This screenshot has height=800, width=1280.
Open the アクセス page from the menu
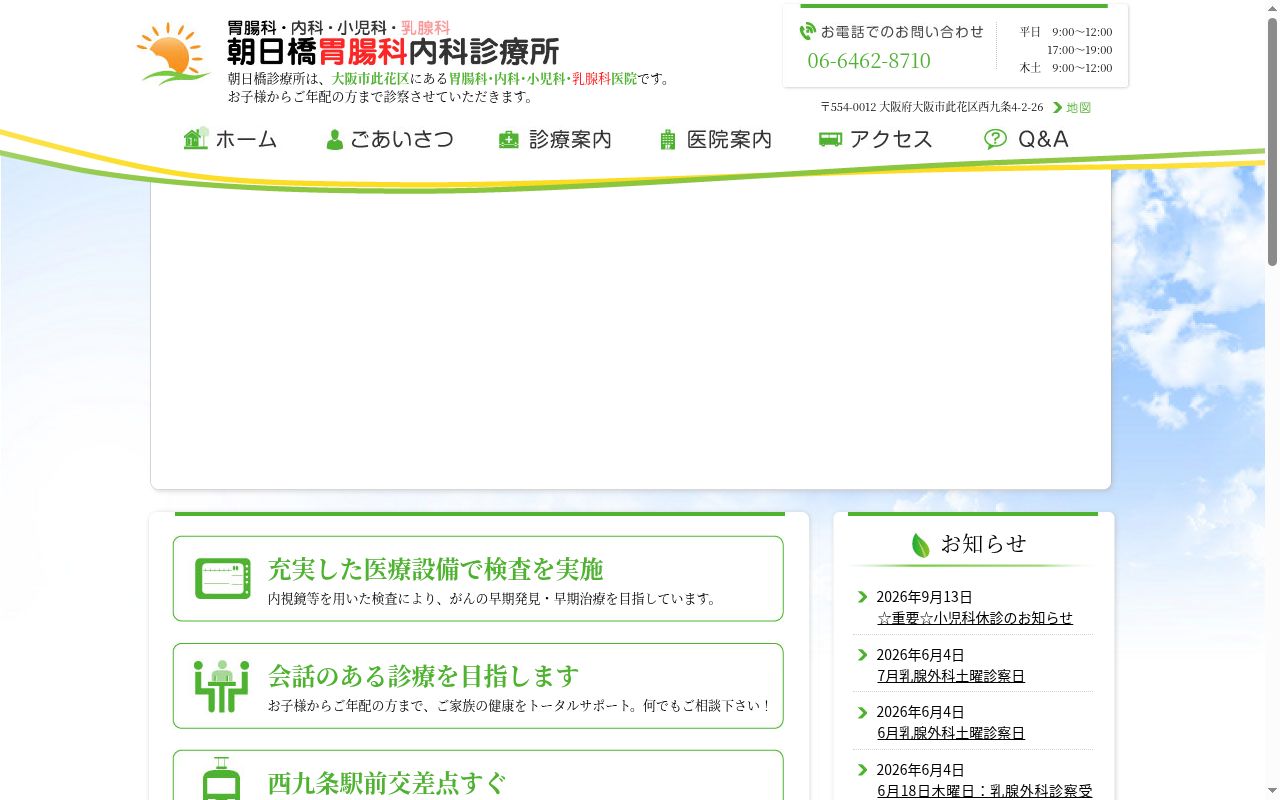[876, 139]
